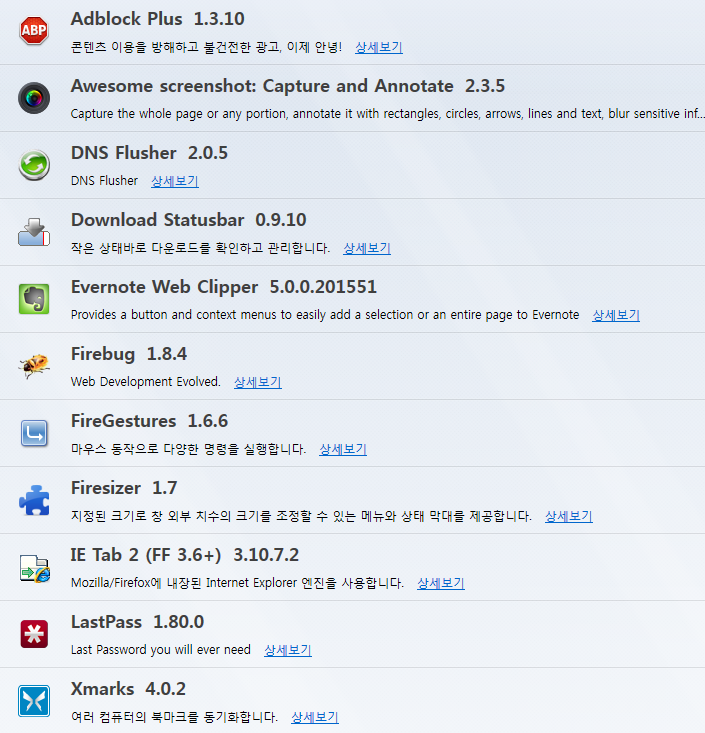Open 상세보기 link for LastPass

tap(288, 650)
